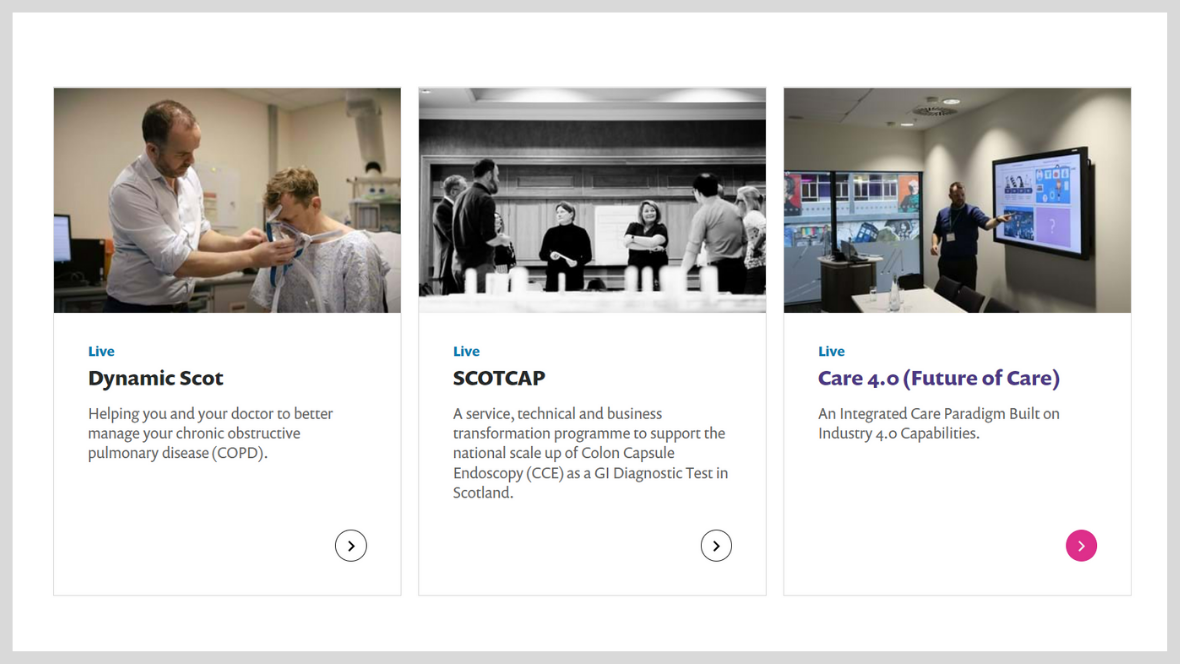Click the whiteboard in the SCOTCAP photo
This screenshot has width=1180, height=664.
(x=612, y=228)
